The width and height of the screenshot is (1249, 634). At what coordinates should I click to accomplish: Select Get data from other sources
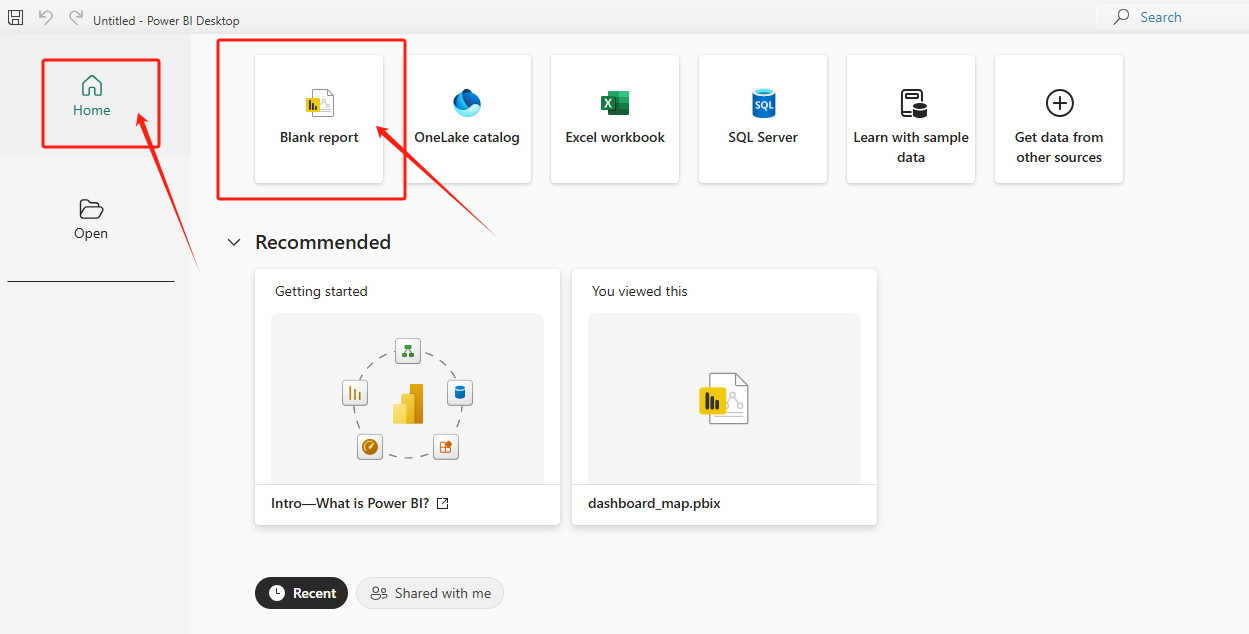[1059, 119]
